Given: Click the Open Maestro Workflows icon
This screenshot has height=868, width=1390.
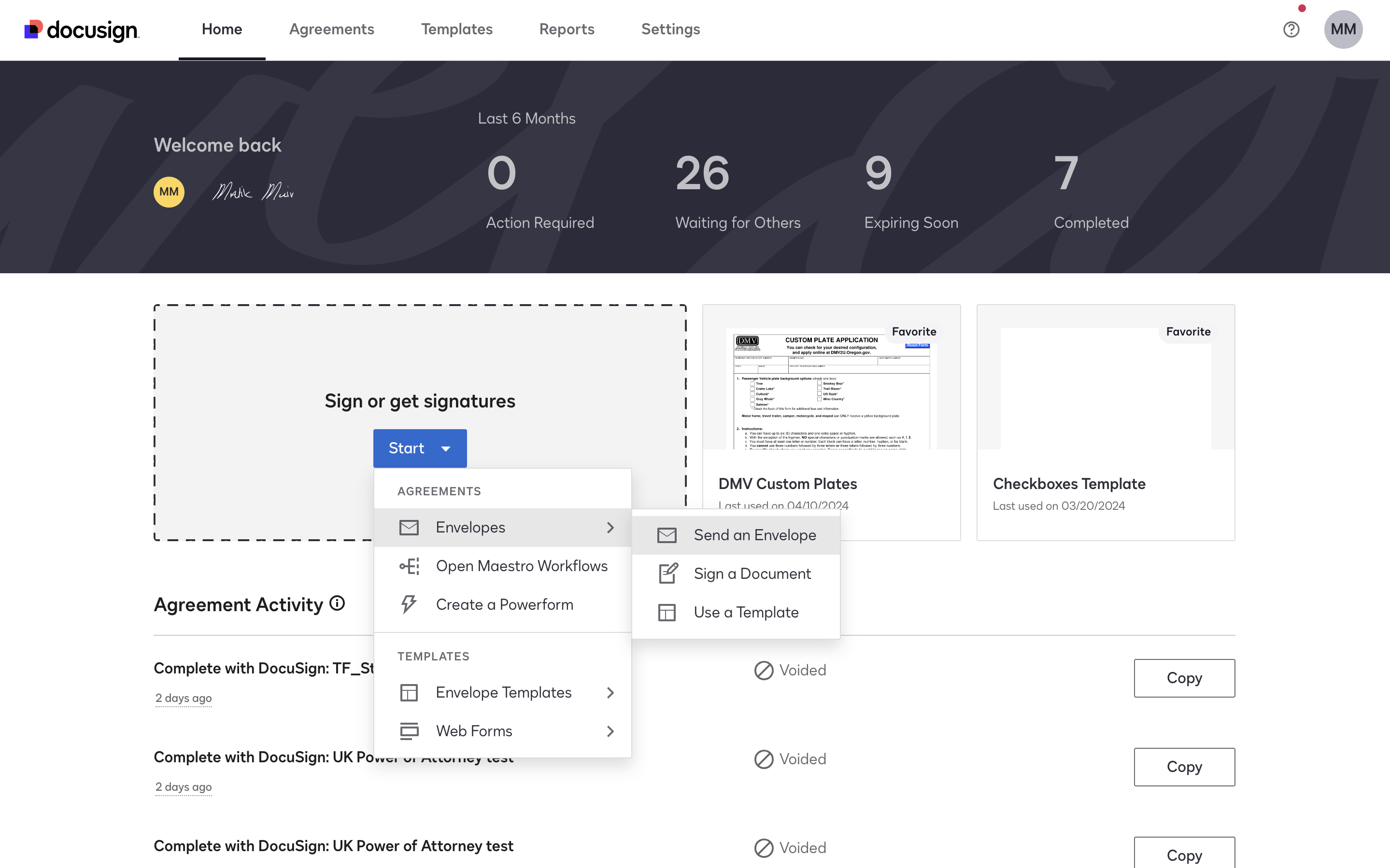Looking at the screenshot, I should coord(409,566).
